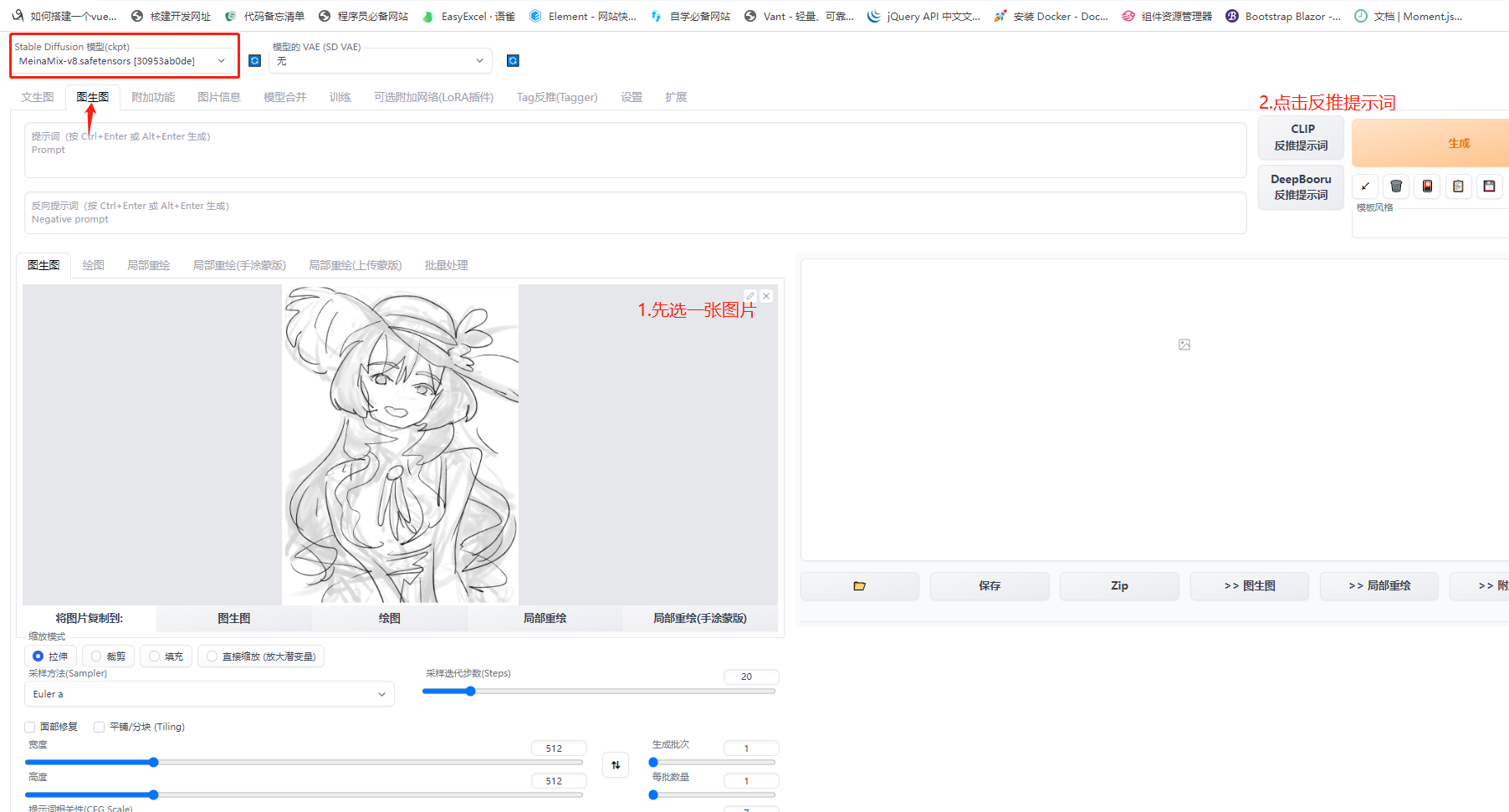Swap width and height with the exchange icon
The image size is (1509, 812).
[x=616, y=764]
